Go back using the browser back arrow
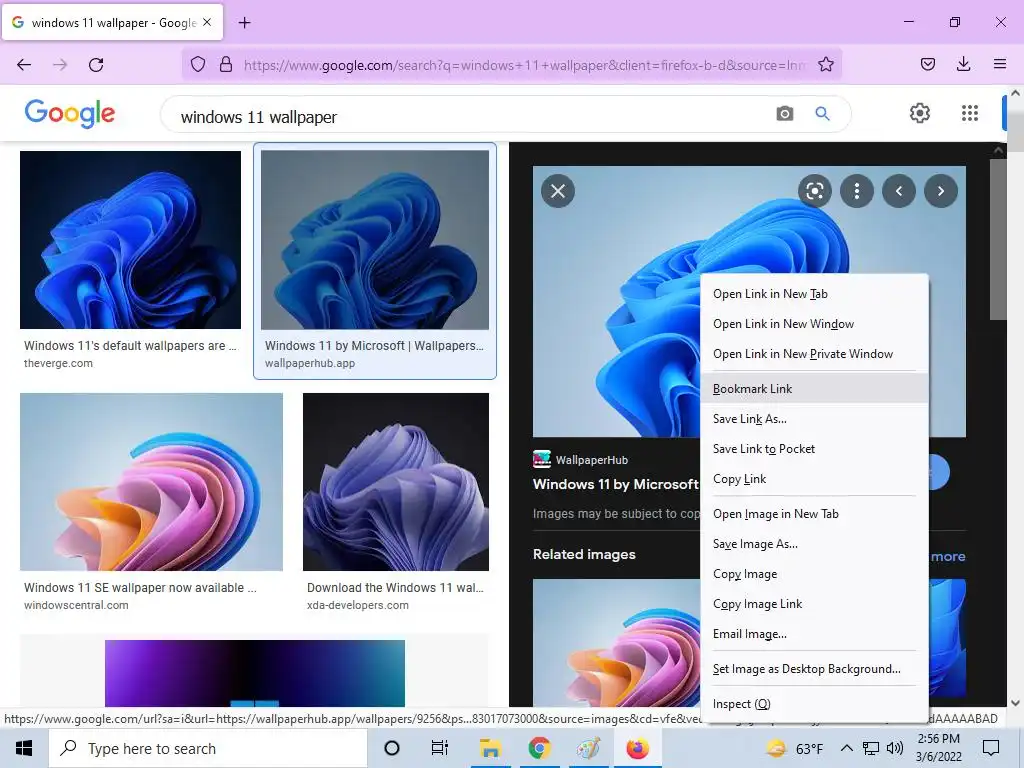The image size is (1024, 768). (24, 65)
